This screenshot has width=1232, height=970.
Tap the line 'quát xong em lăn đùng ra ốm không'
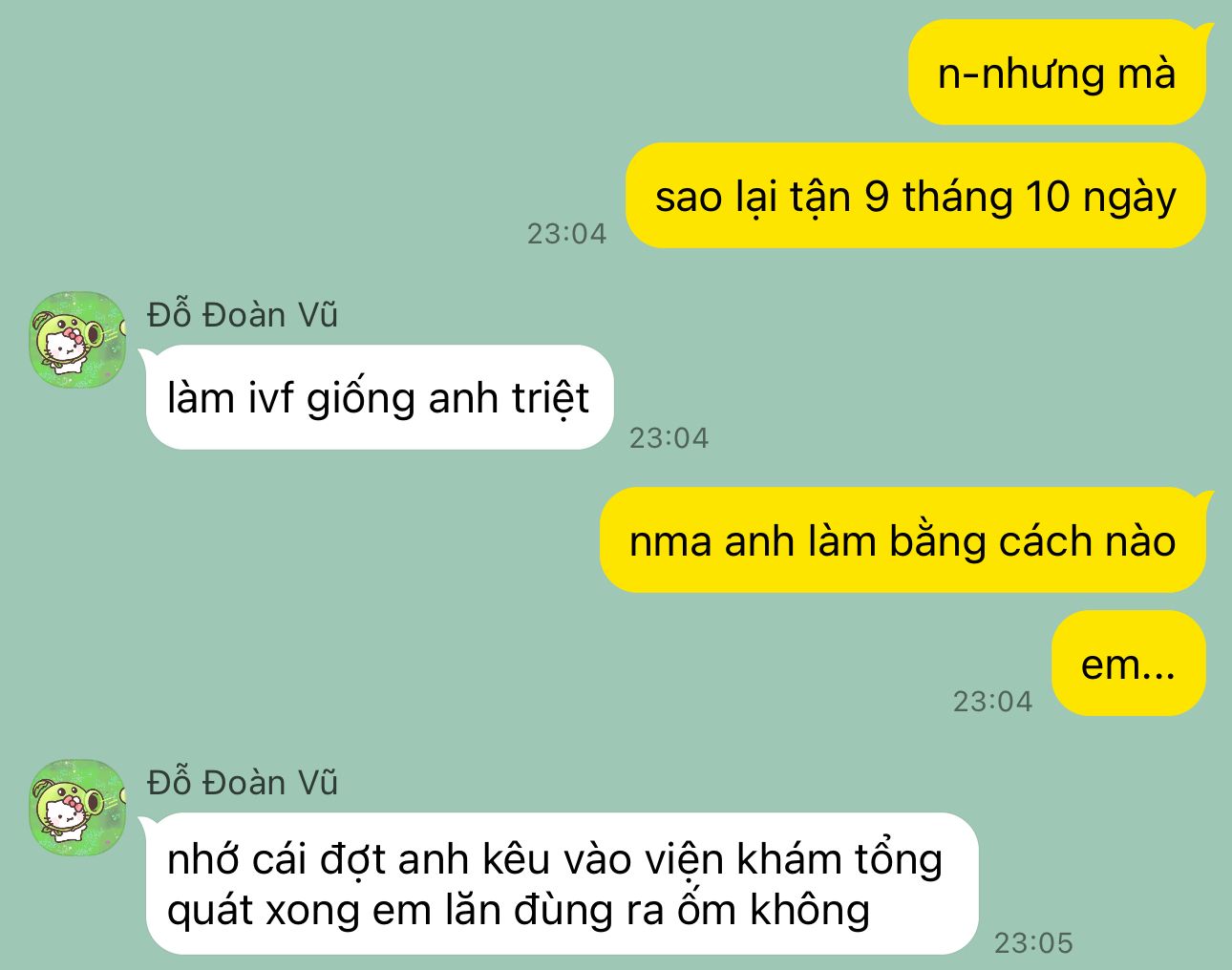point(519,910)
